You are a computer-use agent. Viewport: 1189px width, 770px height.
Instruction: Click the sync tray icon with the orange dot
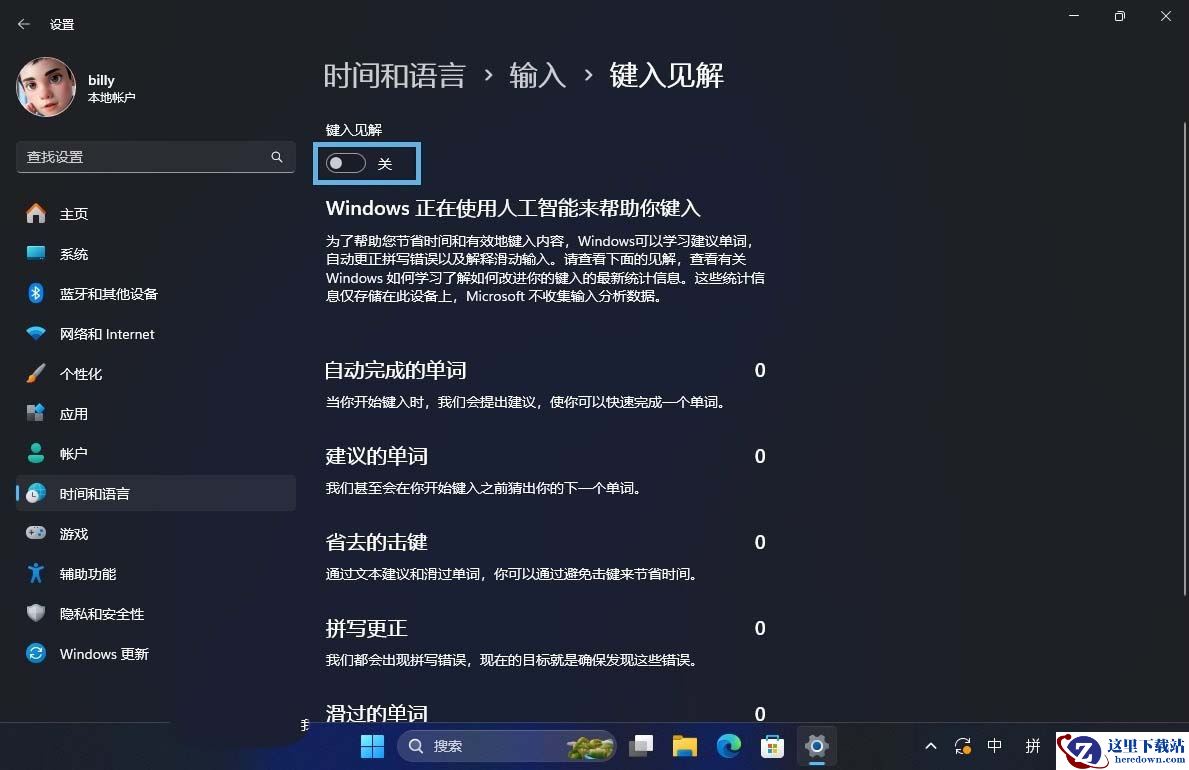(963, 746)
